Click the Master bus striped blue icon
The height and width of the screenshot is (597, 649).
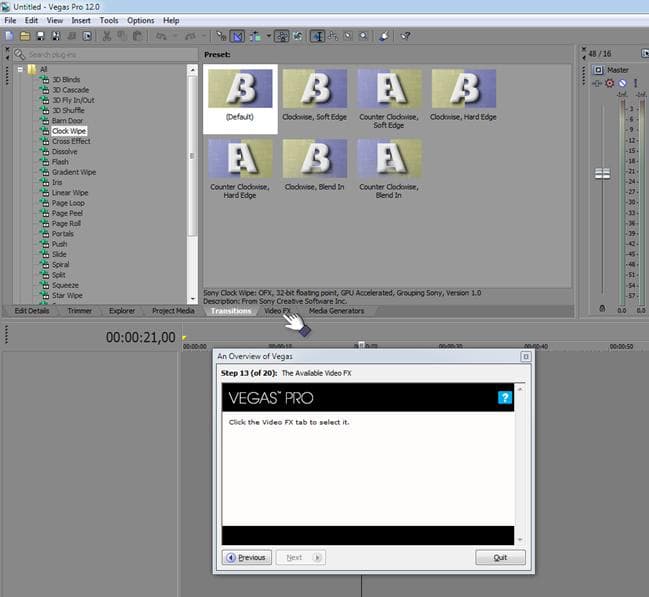click(623, 83)
